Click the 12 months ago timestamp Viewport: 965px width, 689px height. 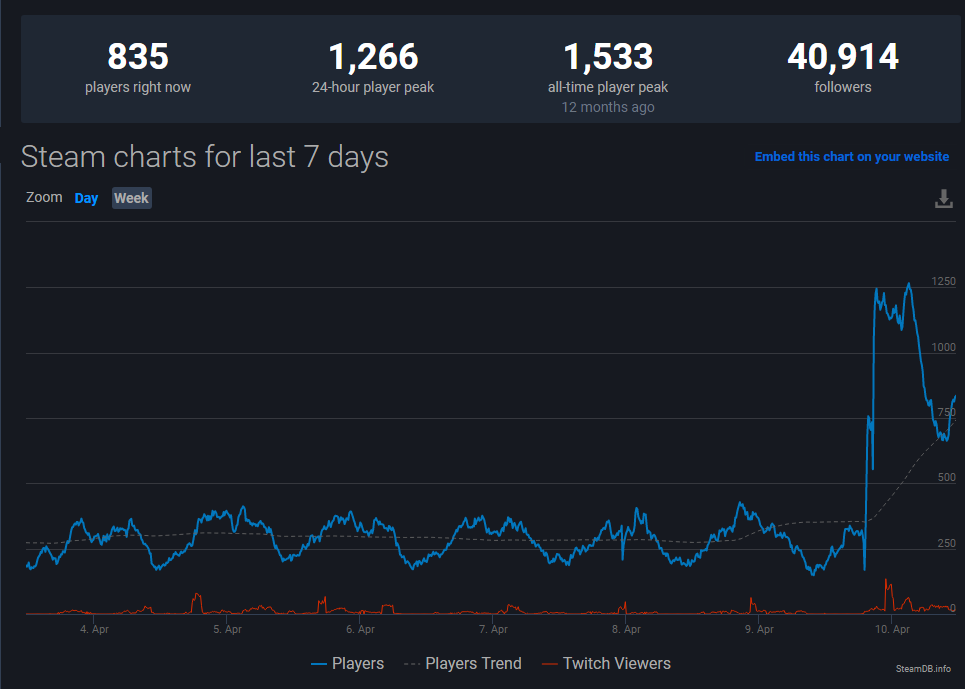point(608,107)
